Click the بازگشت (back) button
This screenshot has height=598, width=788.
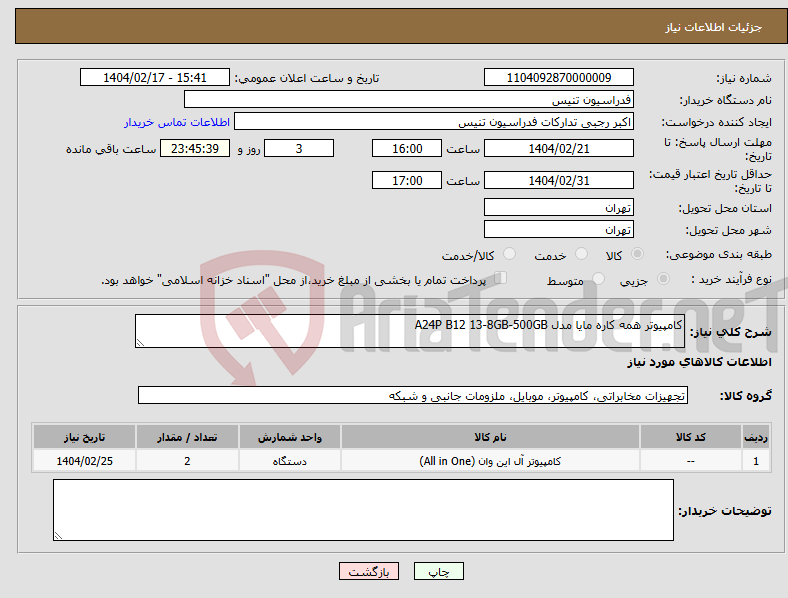368,571
